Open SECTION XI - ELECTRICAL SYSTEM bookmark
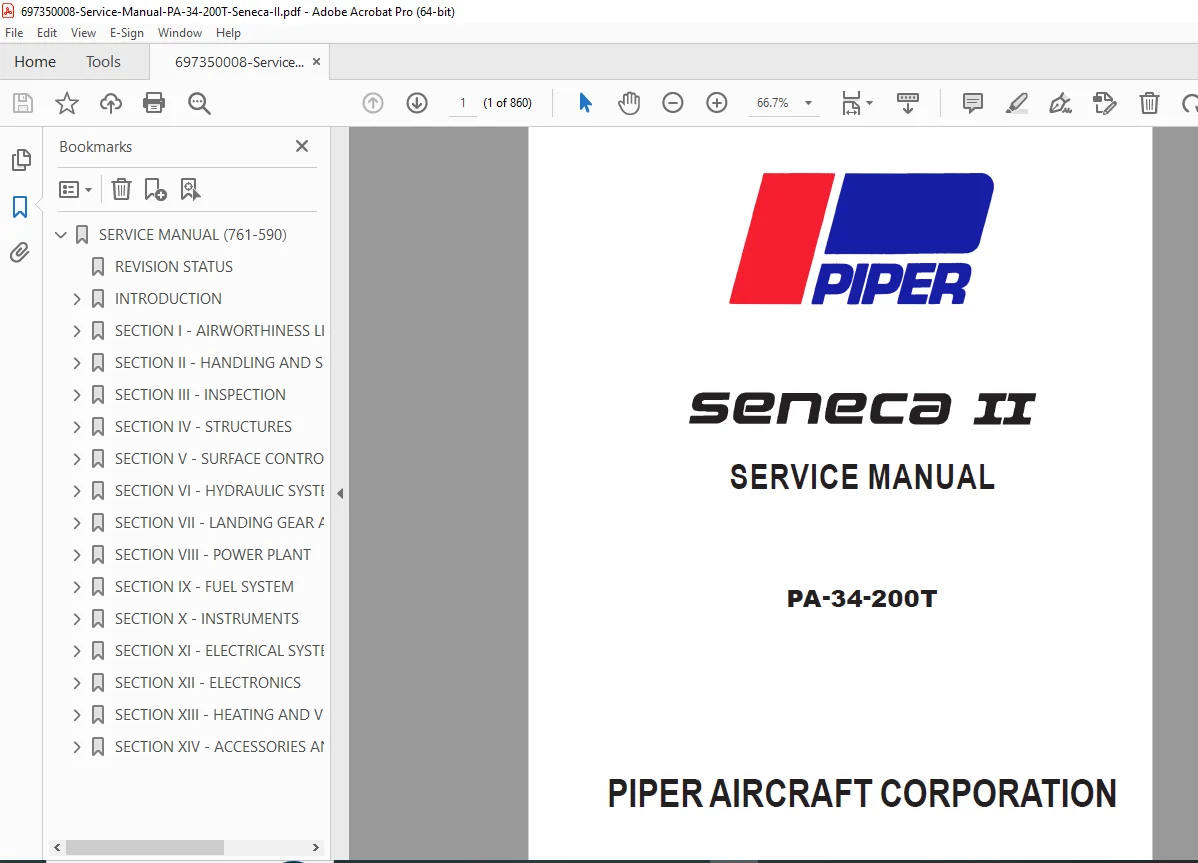Image resolution: width=1198 pixels, height=863 pixels. click(219, 651)
